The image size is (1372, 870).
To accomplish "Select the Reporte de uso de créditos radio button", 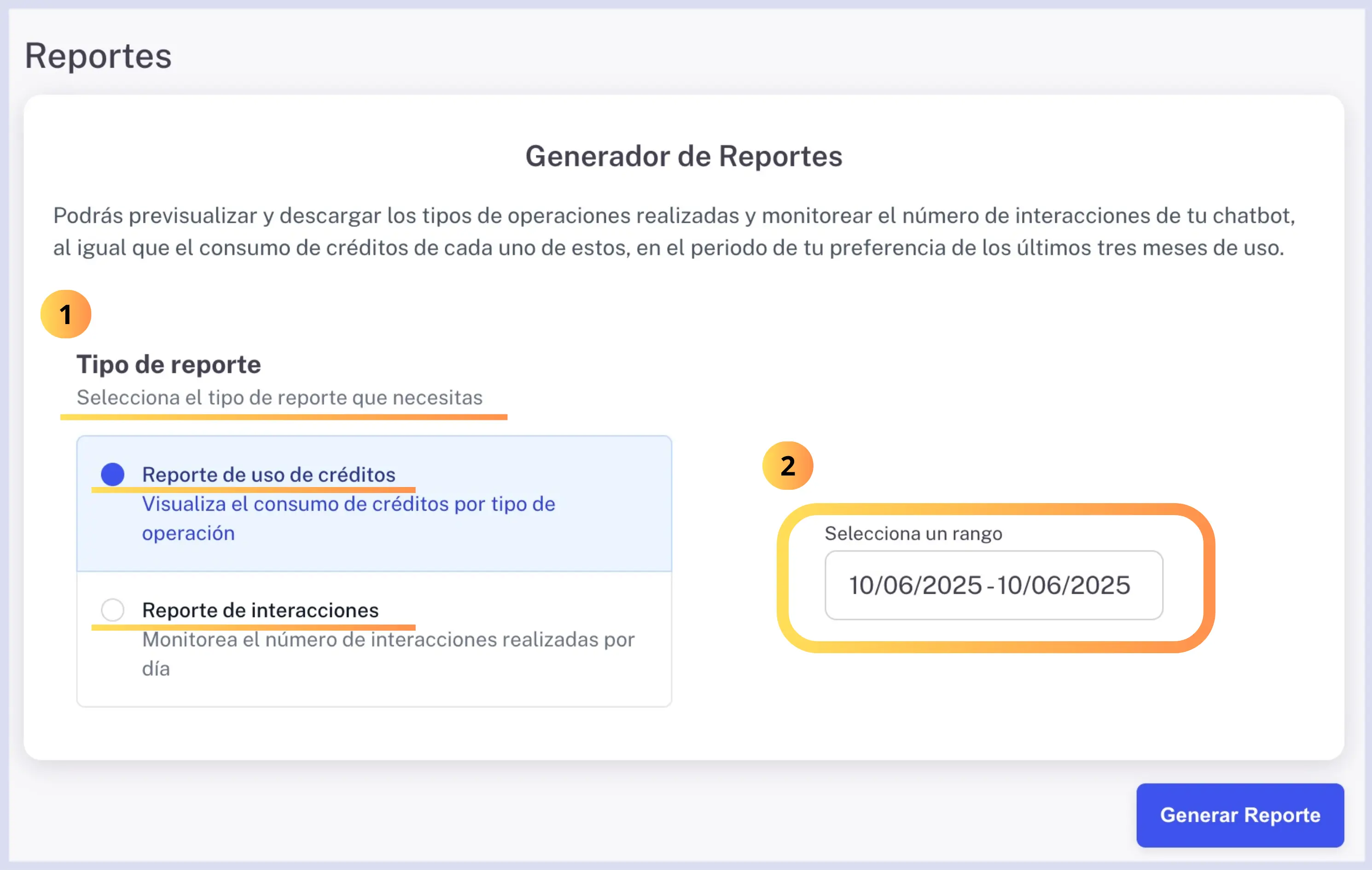I will point(113,475).
